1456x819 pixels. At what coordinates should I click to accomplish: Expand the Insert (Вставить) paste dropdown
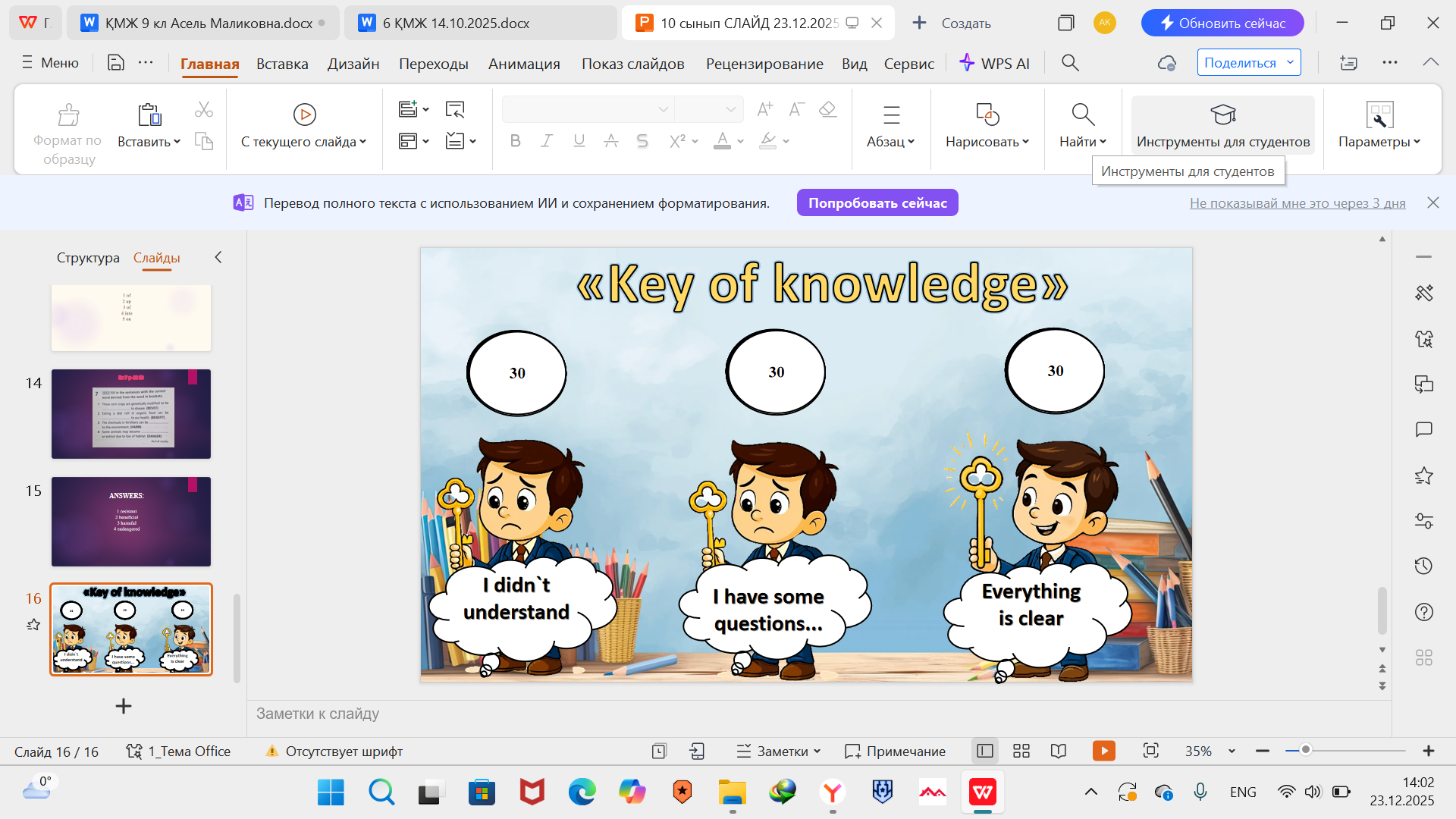(x=177, y=142)
